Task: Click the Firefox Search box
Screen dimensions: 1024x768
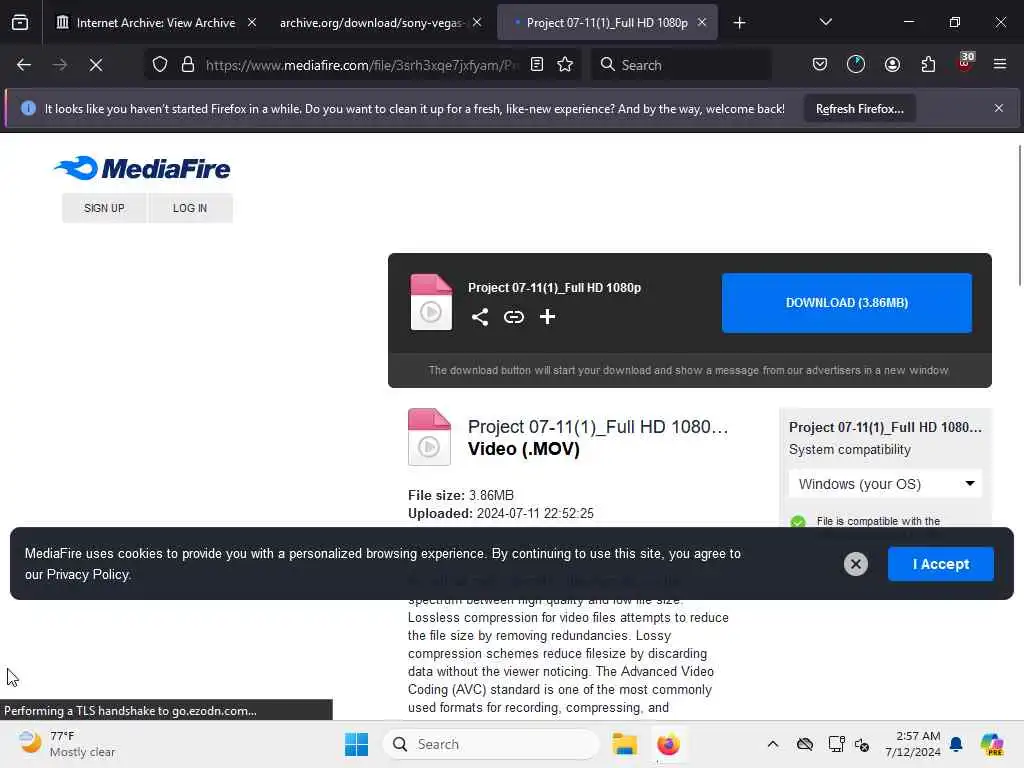Action: coord(680,65)
